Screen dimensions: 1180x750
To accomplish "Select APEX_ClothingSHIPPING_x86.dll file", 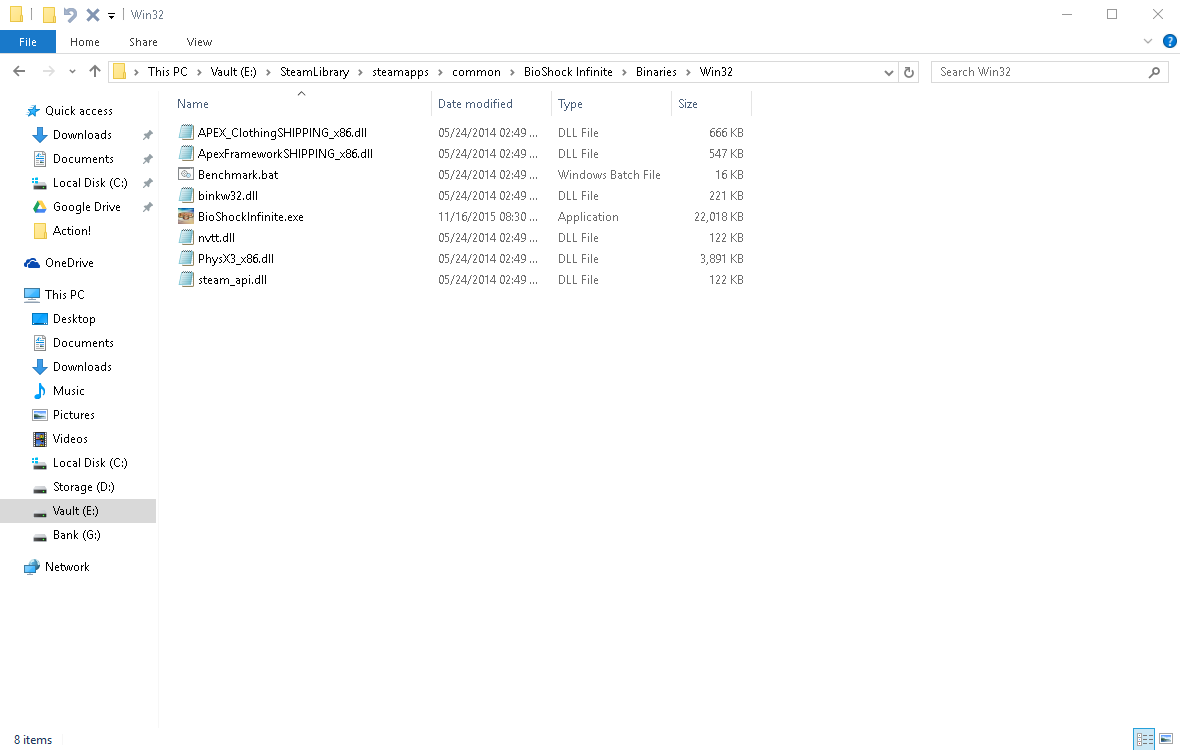I will coord(282,132).
